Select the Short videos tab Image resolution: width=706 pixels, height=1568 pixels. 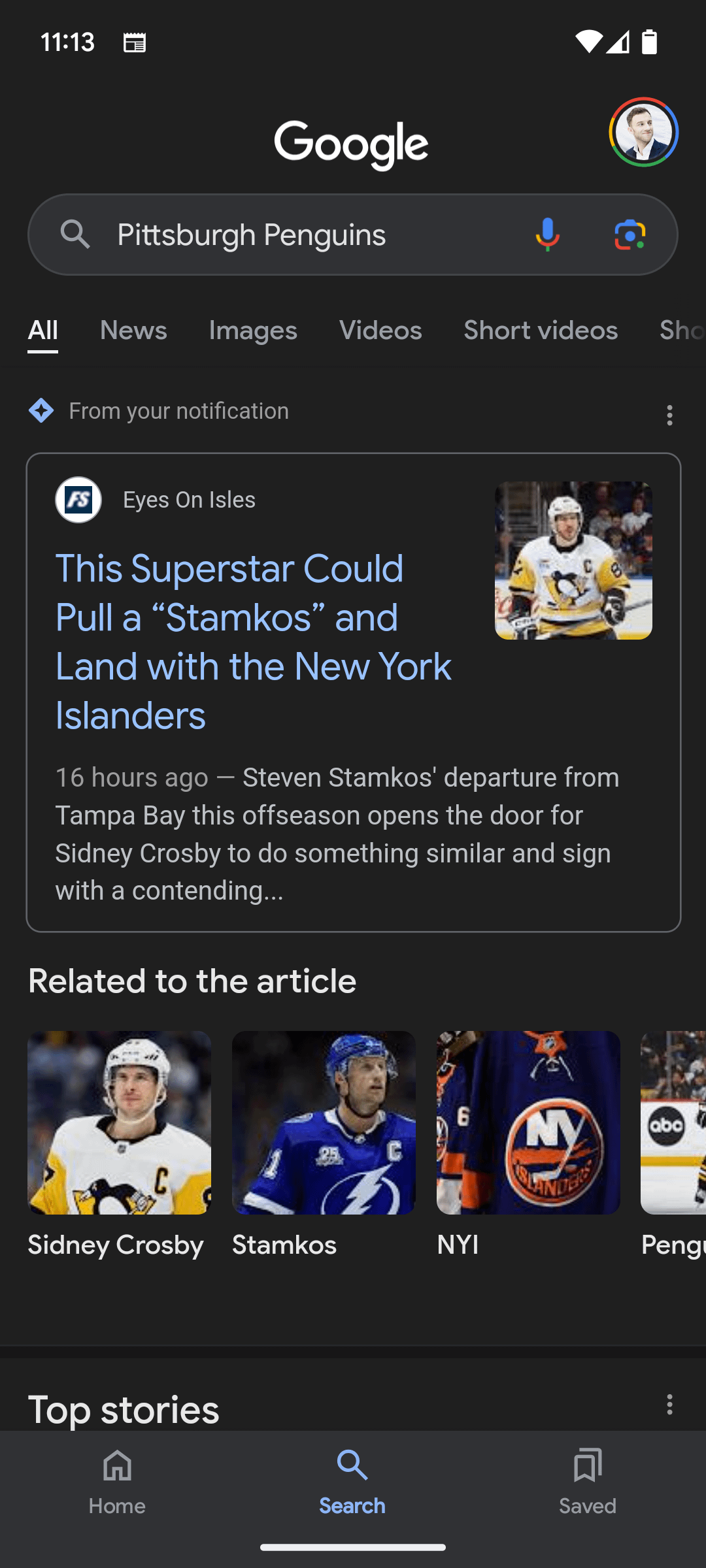(541, 331)
